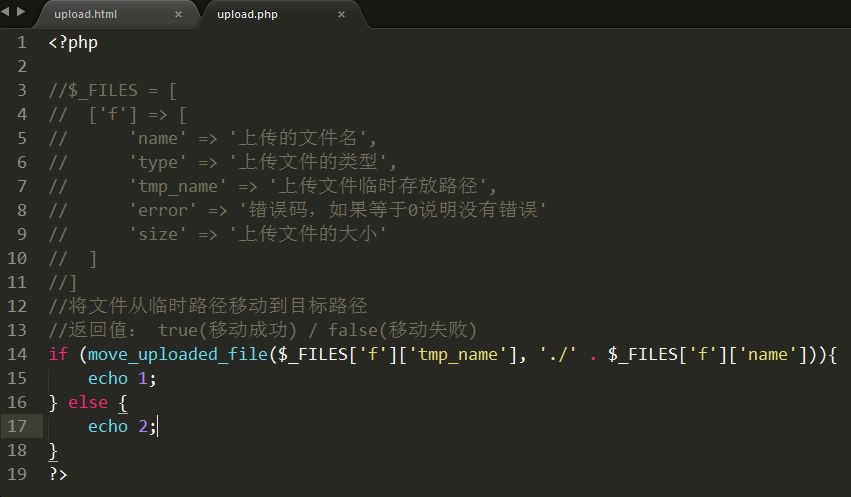The height and width of the screenshot is (497, 851).
Task: Click the true(移动成功) comment text
Action: [x=227, y=330]
